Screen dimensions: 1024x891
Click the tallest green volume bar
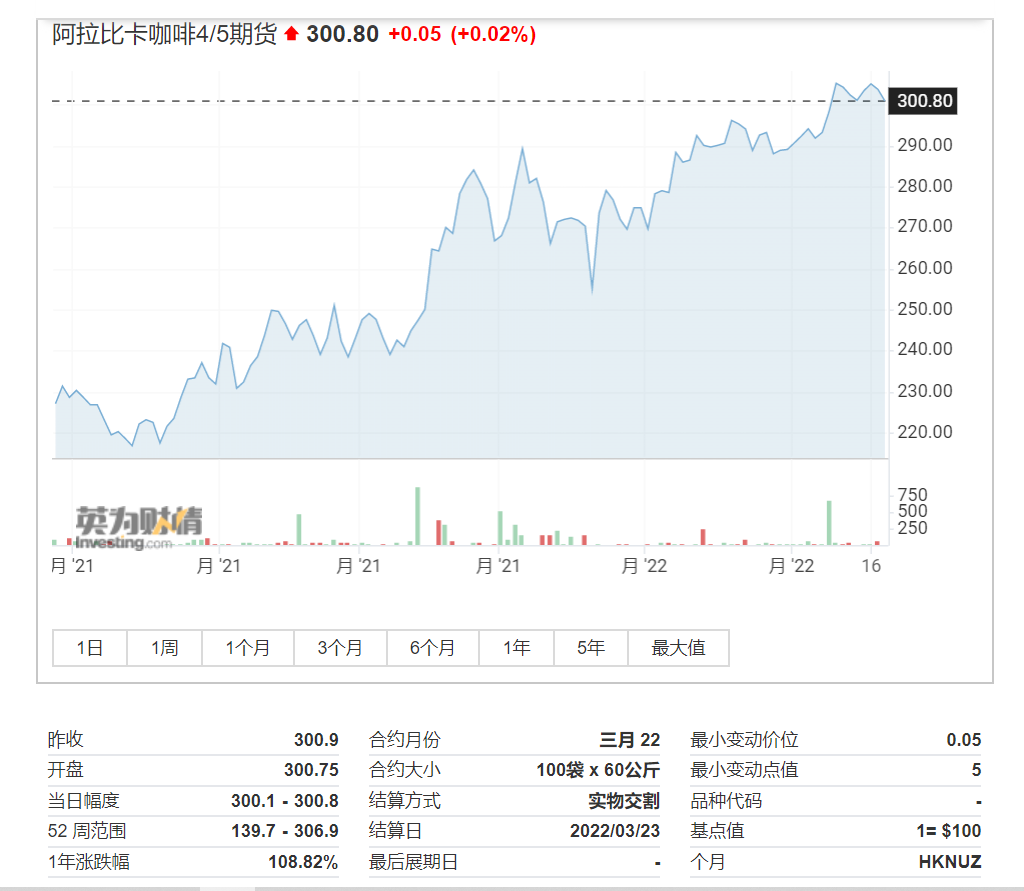point(417,516)
